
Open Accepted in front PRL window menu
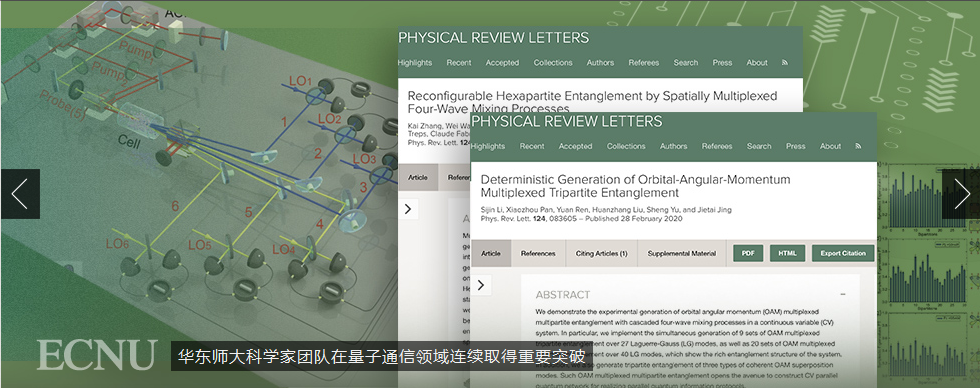click(575, 146)
